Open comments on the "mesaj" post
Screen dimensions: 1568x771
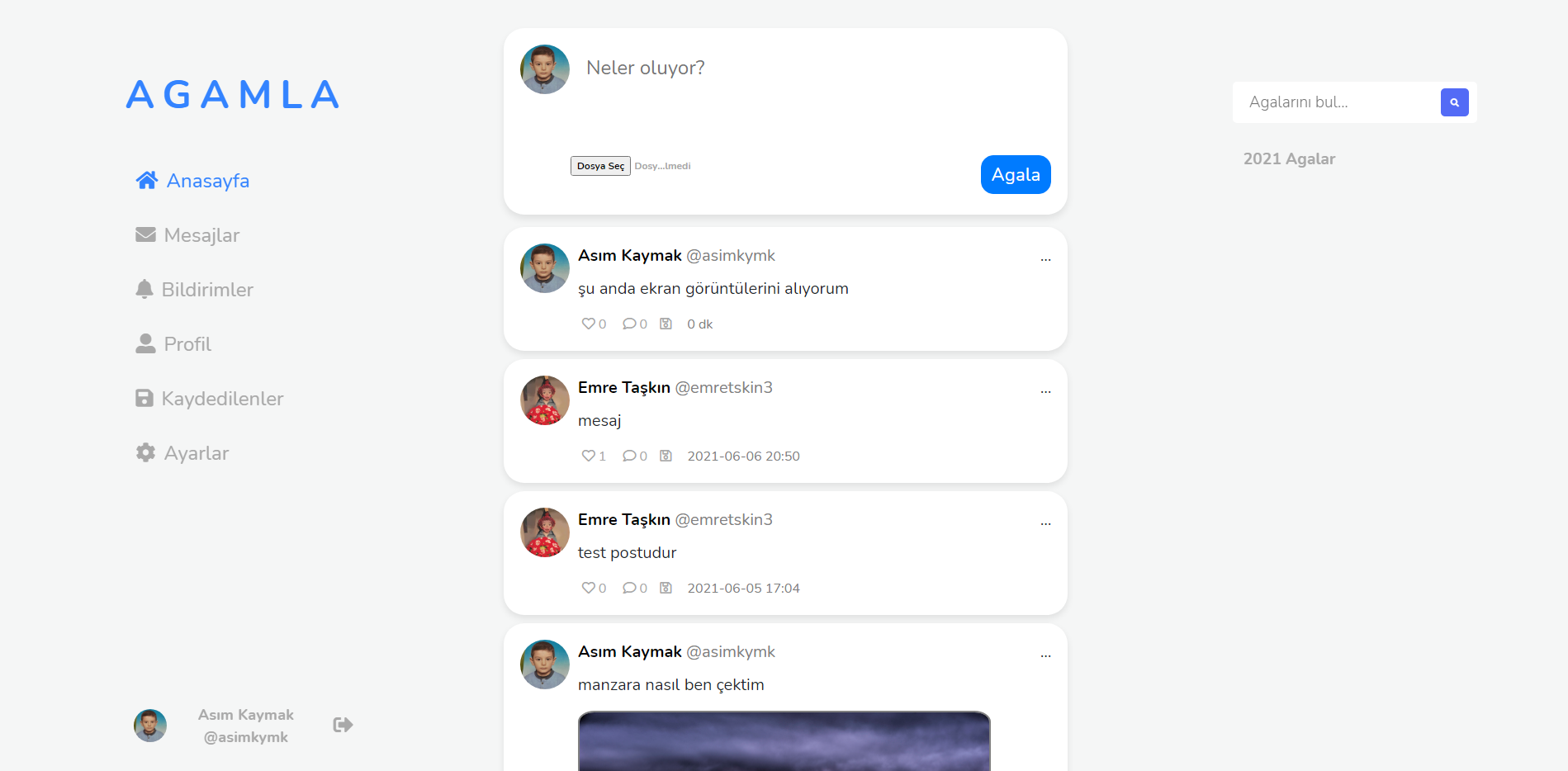tap(629, 456)
